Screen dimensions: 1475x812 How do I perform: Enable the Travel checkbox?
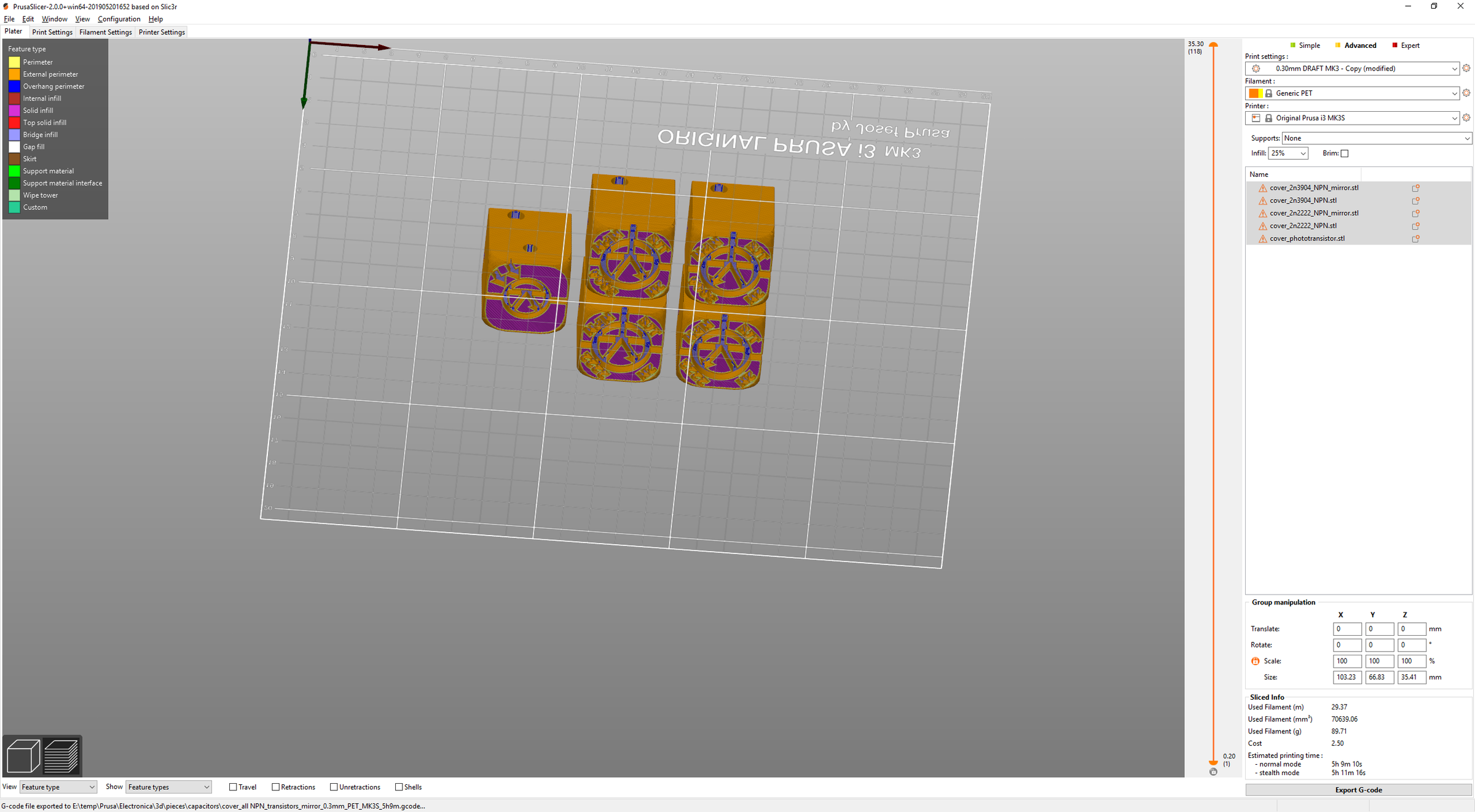click(233, 787)
